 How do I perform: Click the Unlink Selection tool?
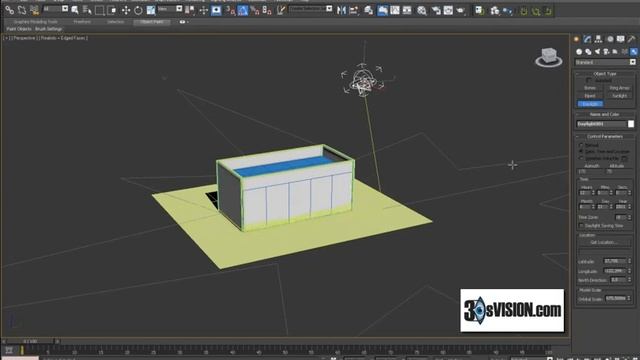coord(22,10)
